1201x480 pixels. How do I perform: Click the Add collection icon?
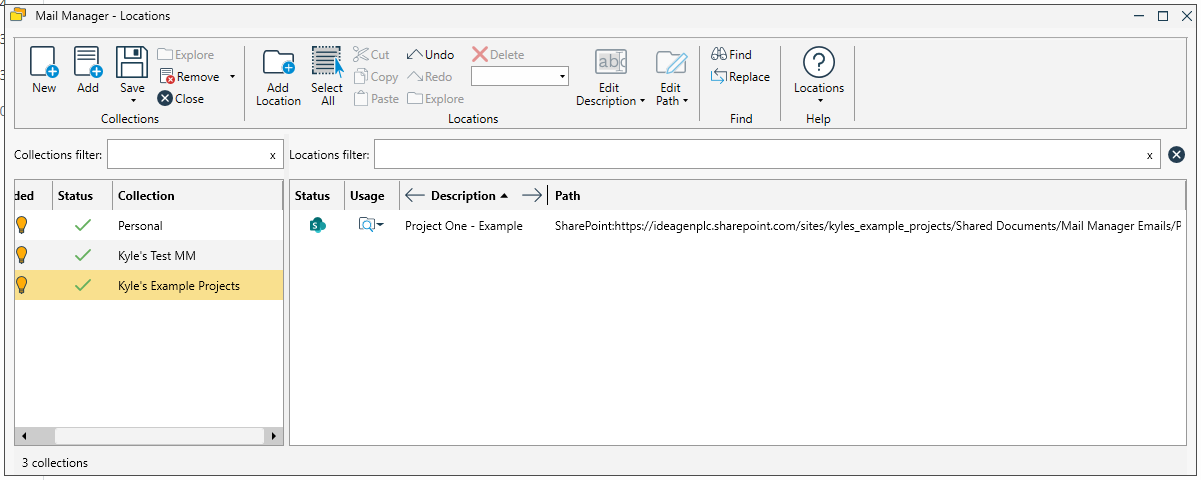pyautogui.click(x=88, y=62)
